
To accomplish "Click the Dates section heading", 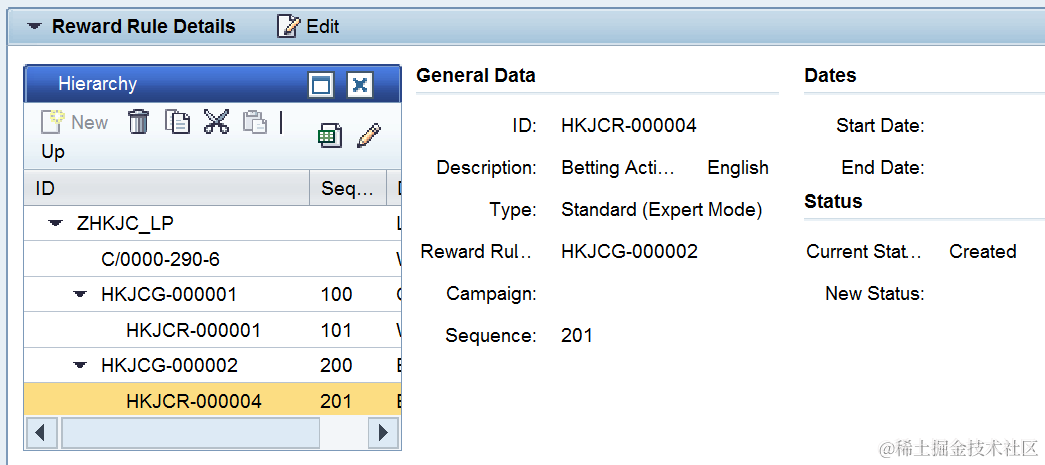I will 830,75.
